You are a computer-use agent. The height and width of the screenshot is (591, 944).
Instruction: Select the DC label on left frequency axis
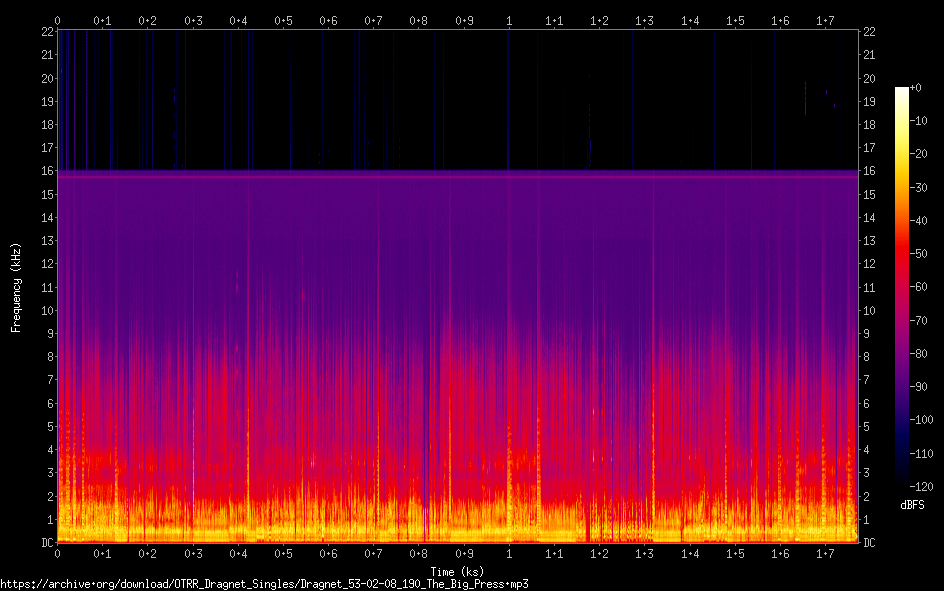[x=45, y=542]
